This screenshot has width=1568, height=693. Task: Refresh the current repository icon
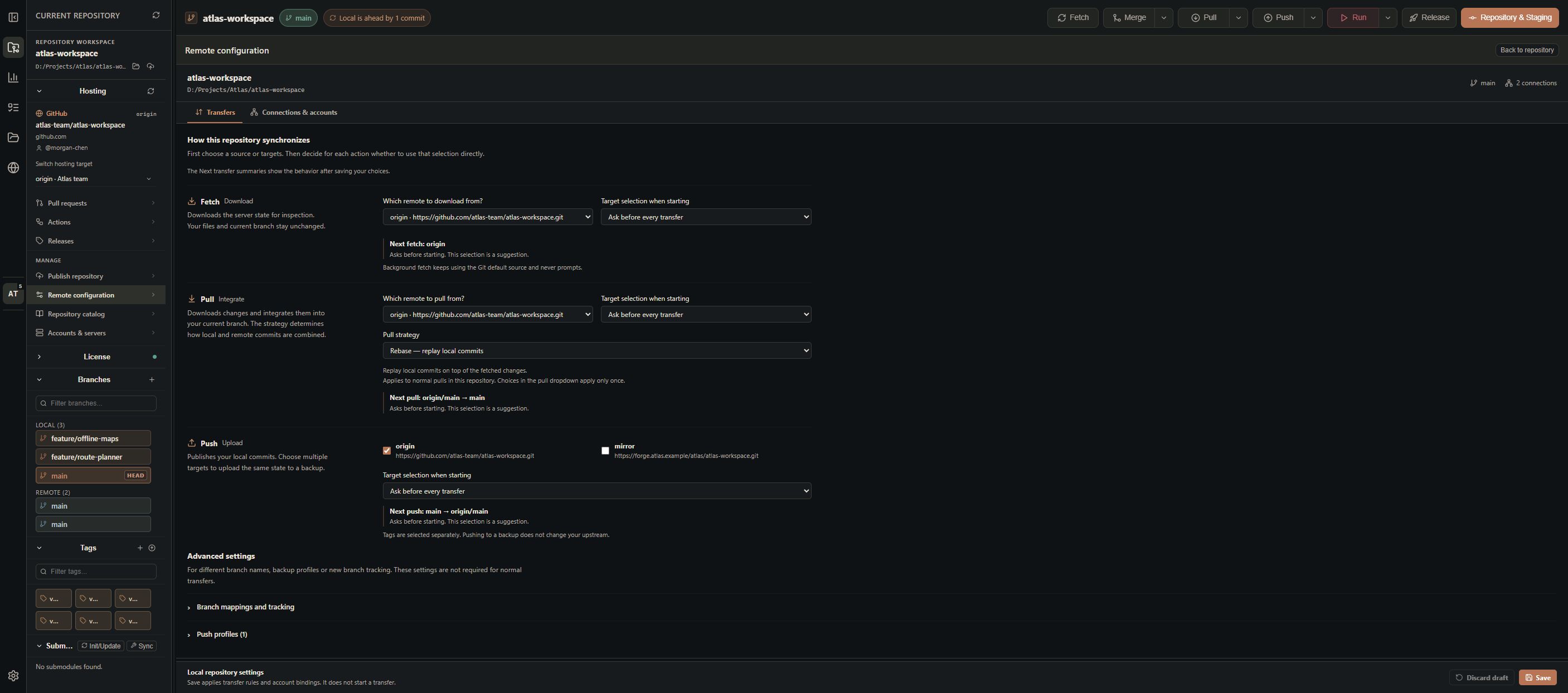click(156, 15)
